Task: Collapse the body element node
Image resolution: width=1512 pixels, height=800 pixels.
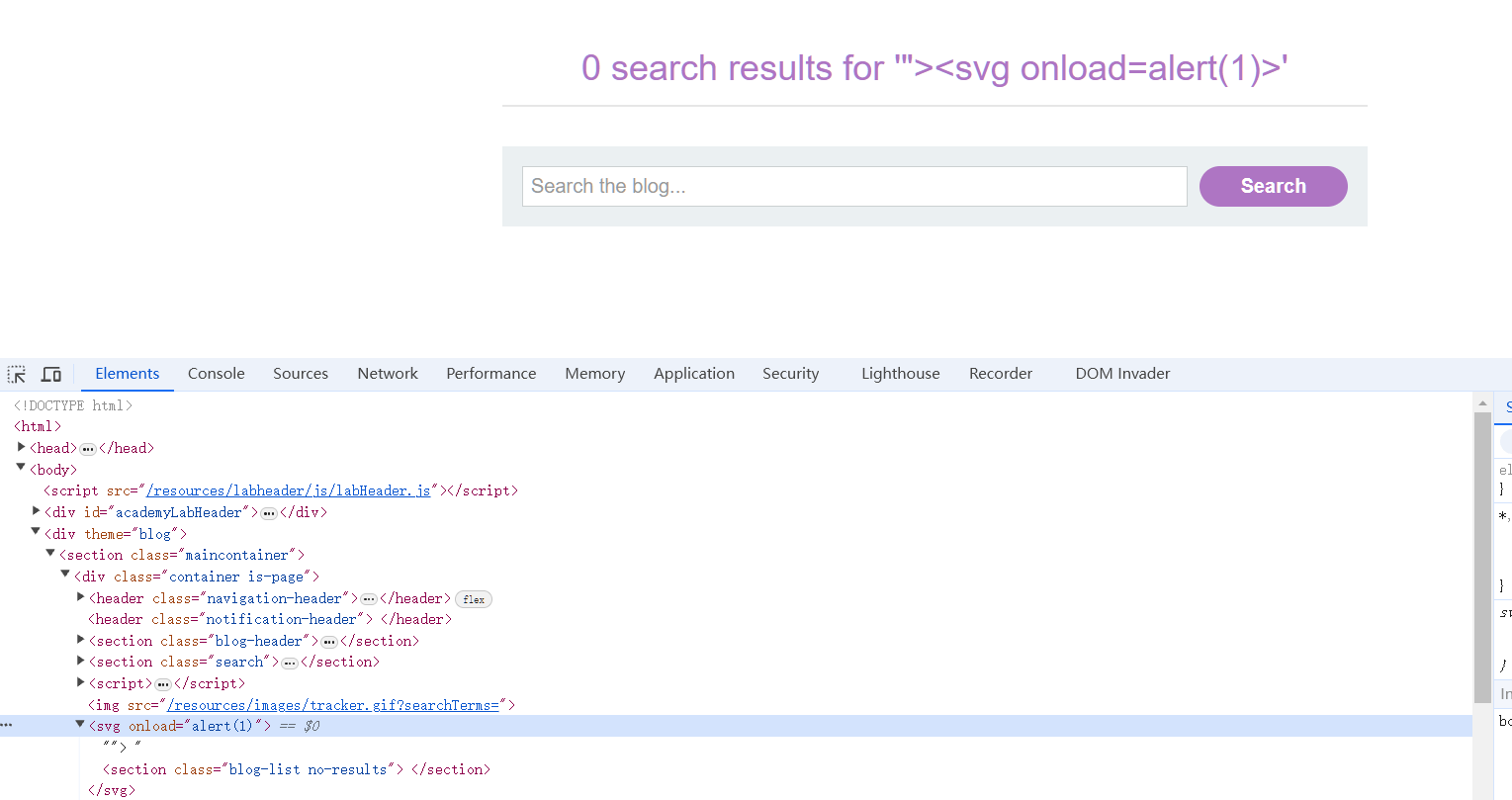Action: [x=21, y=469]
